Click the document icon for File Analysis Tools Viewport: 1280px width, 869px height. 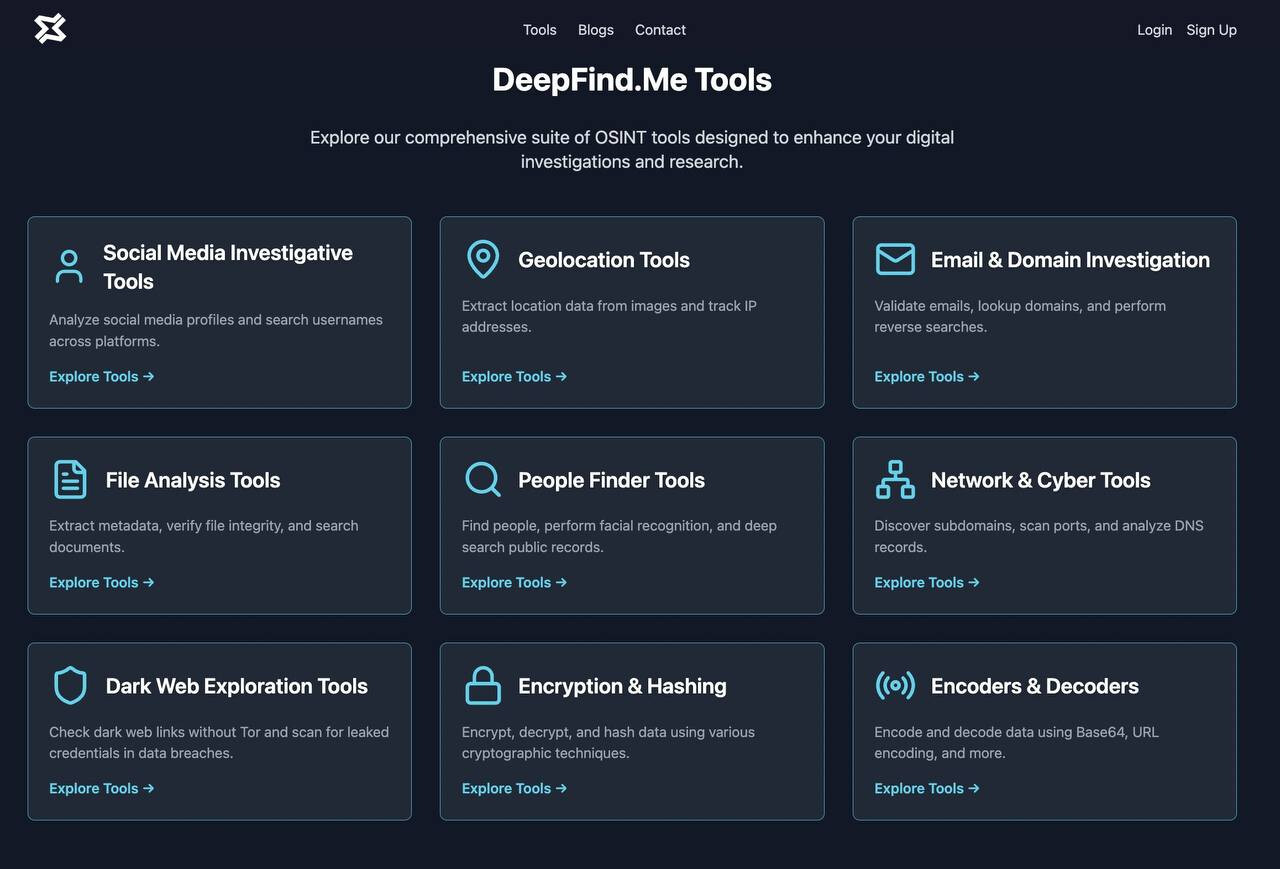tap(70, 479)
